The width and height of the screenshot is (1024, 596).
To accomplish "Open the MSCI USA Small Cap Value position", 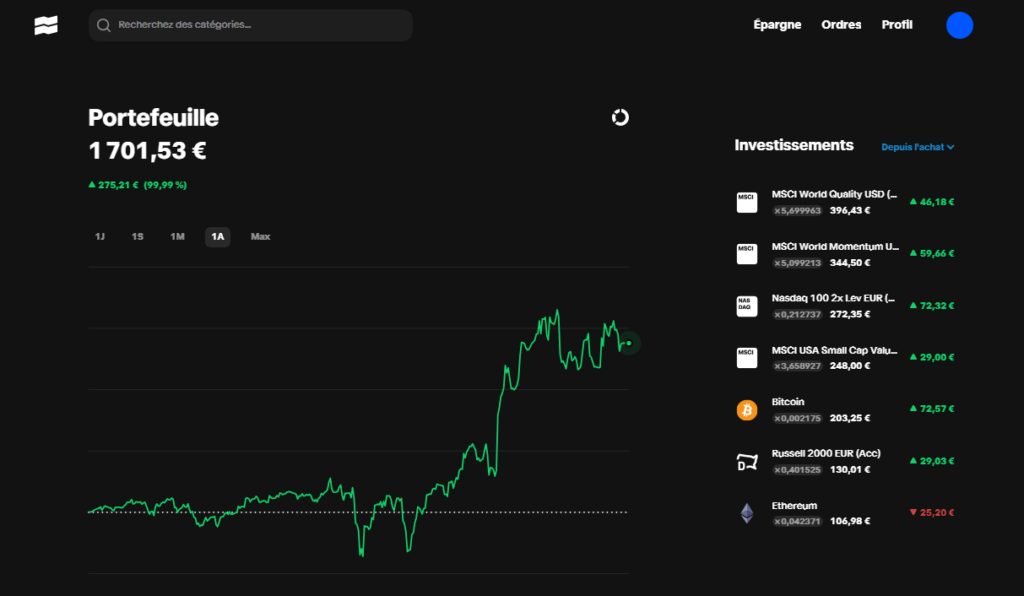I will point(845,358).
